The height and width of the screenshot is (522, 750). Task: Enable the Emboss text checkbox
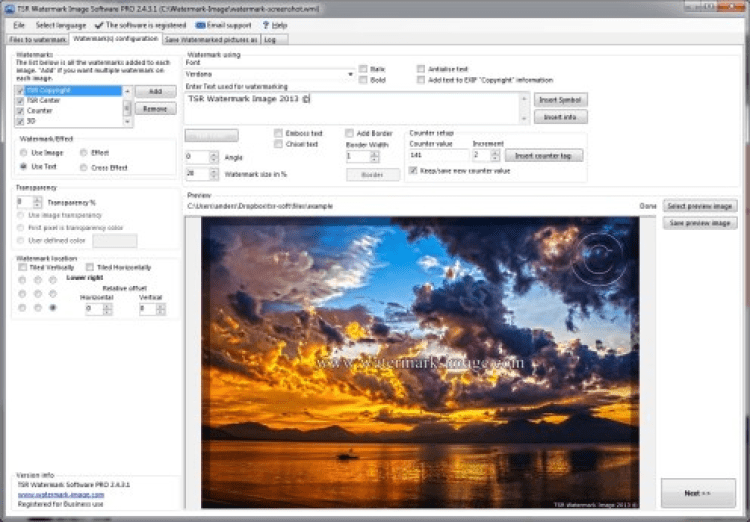click(x=278, y=133)
